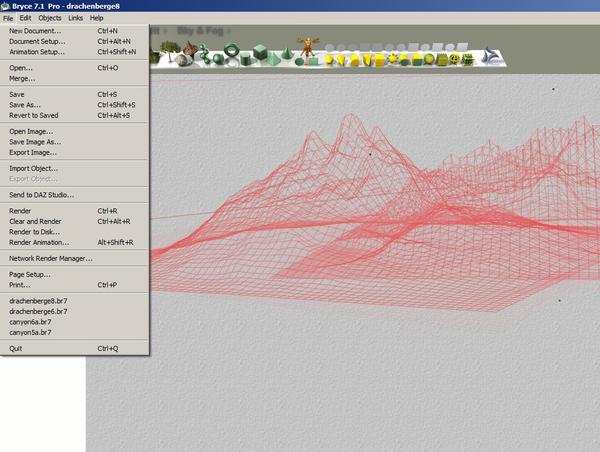Click Save (Ctrl+S) menu item

[x=74, y=94]
